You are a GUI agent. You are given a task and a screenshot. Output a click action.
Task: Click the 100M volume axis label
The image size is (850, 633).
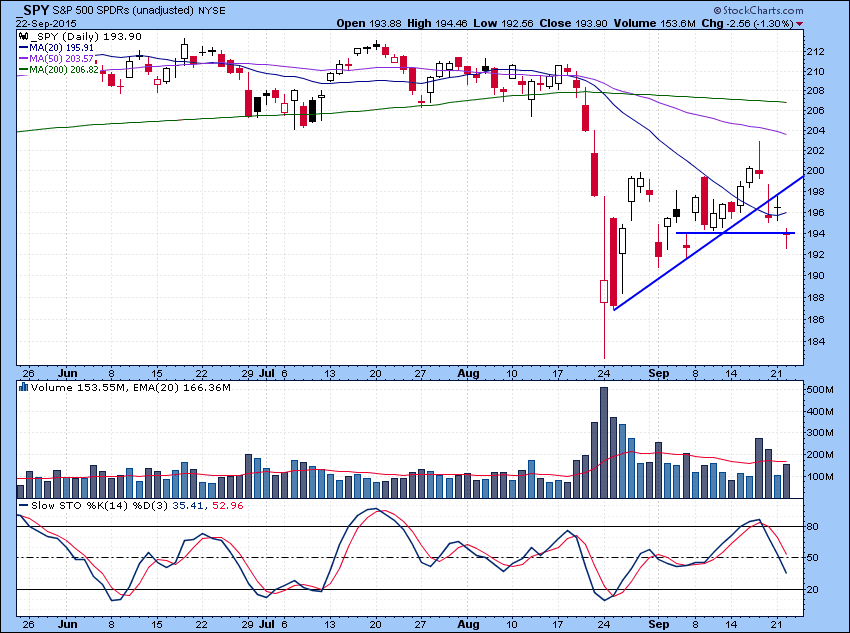pos(821,477)
